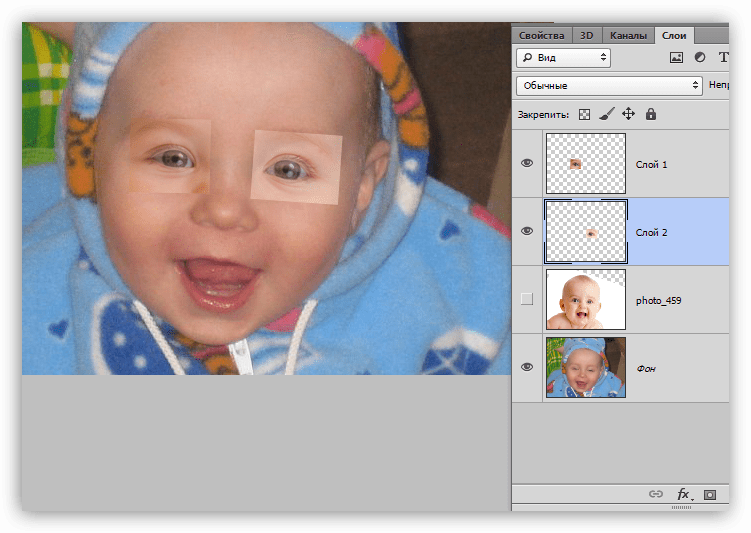Select Слой 1 layer thumbnail

(586, 163)
